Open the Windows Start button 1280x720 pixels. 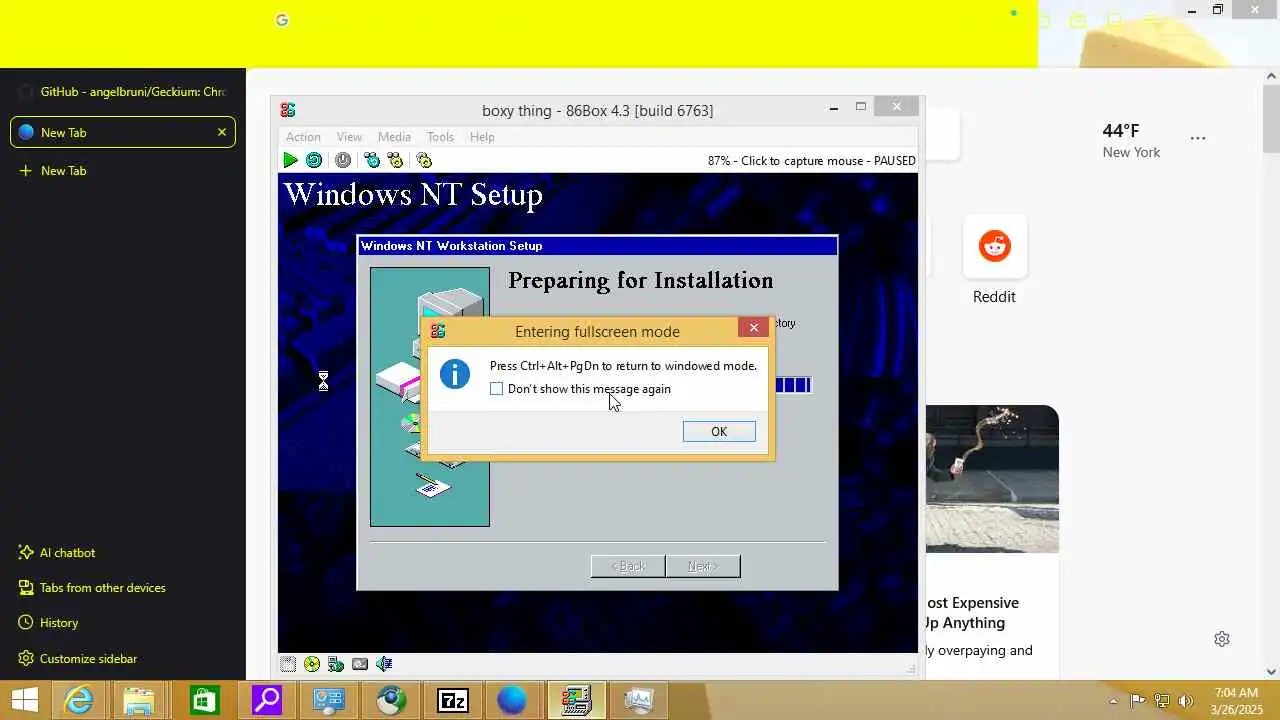(x=24, y=700)
